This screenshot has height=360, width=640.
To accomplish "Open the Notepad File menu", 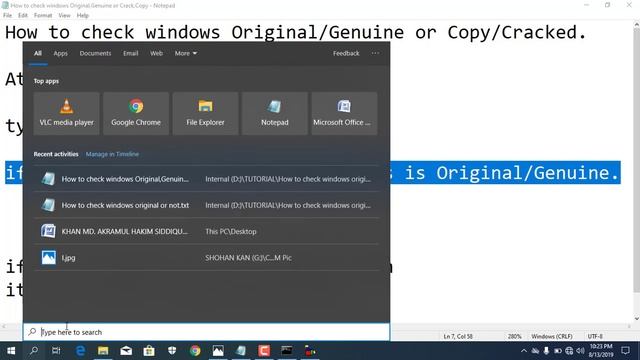I will (x=7, y=16).
